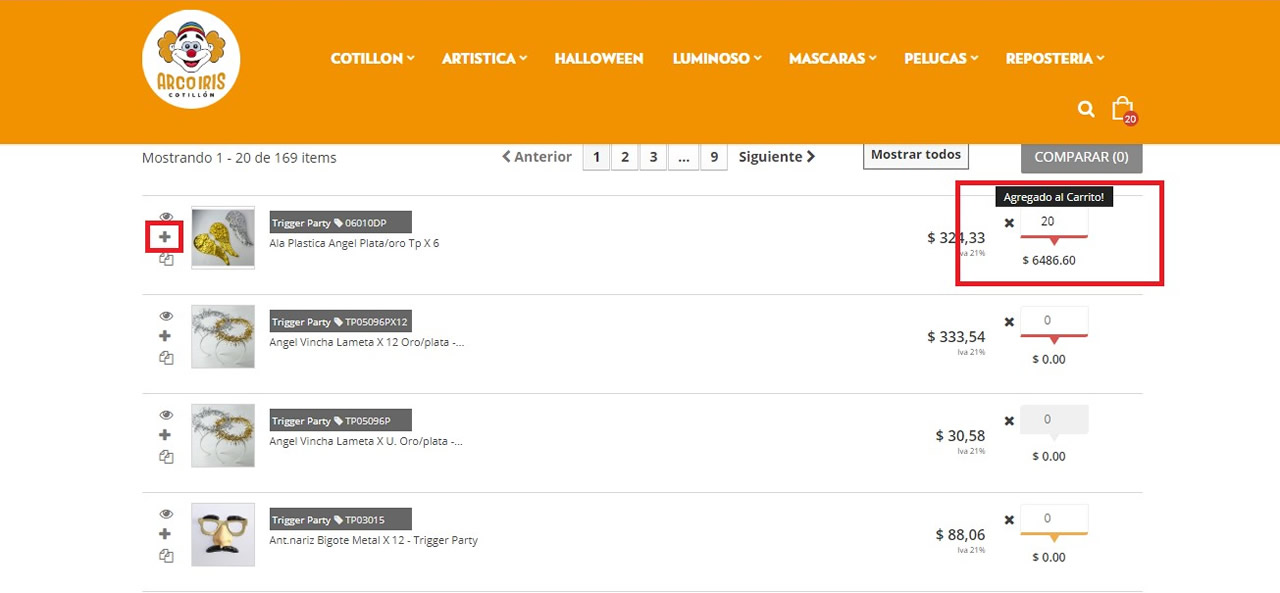Image resolution: width=1280 pixels, height=593 pixels.
Task: Quick view Ala Plastica Angel with eye icon
Action: [166, 217]
